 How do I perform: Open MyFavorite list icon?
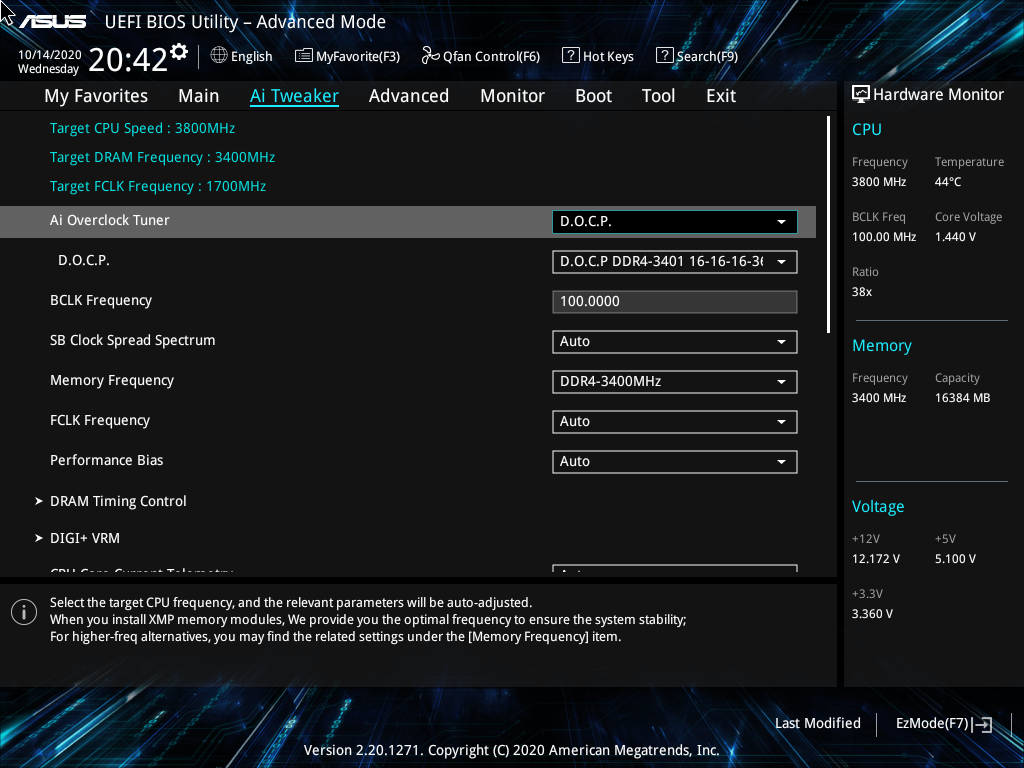304,56
